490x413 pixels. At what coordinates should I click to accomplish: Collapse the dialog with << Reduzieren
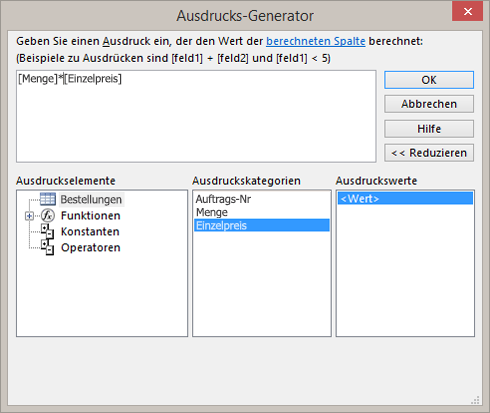point(429,153)
